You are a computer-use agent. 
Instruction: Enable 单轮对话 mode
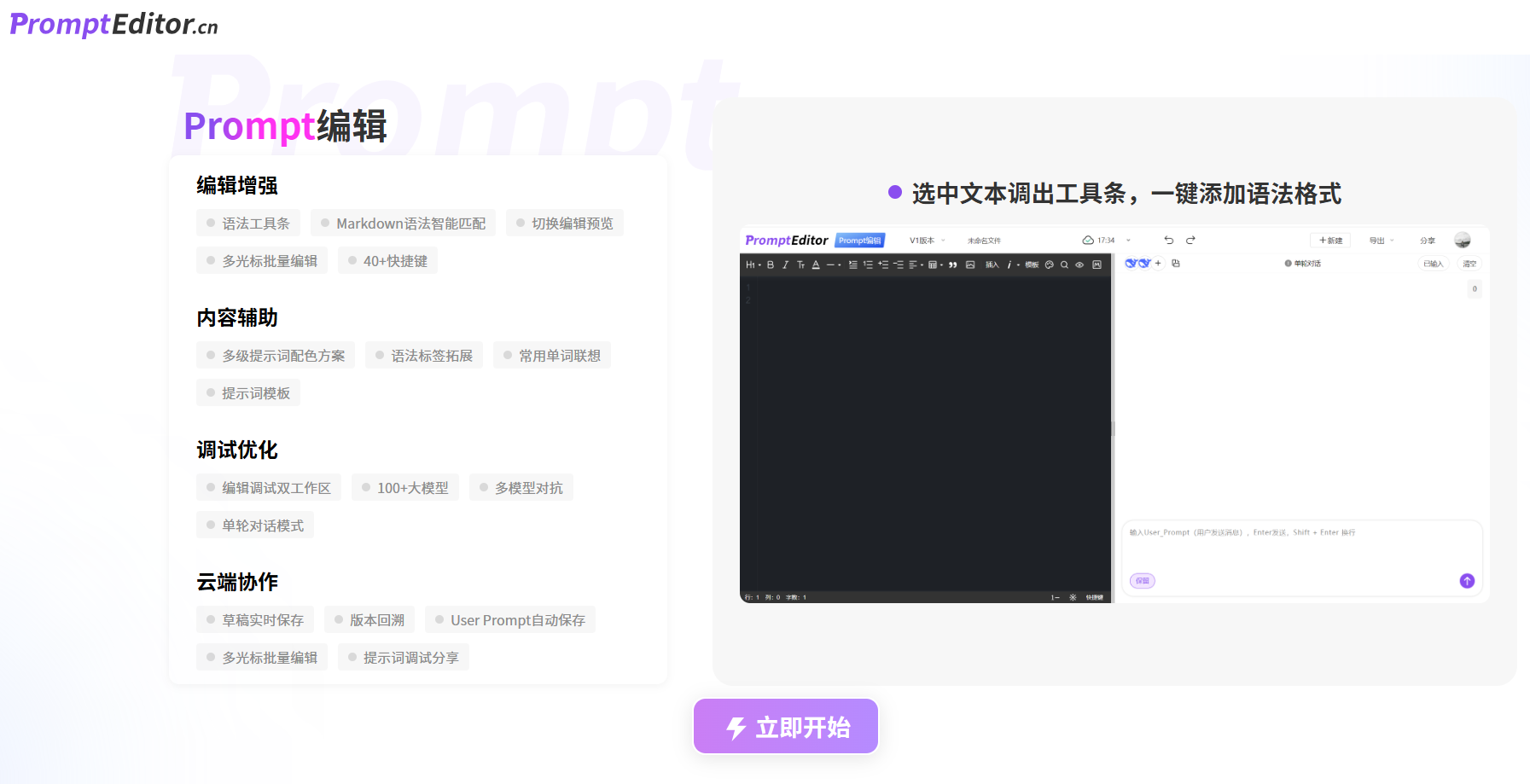[x=1308, y=263]
